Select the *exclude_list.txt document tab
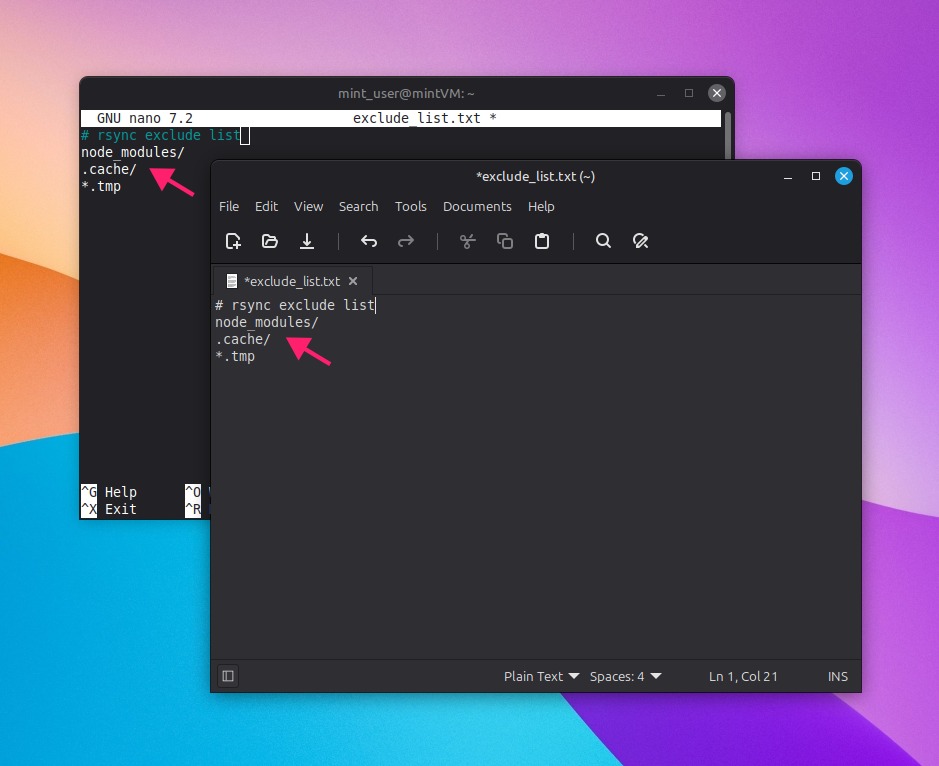 coord(292,281)
